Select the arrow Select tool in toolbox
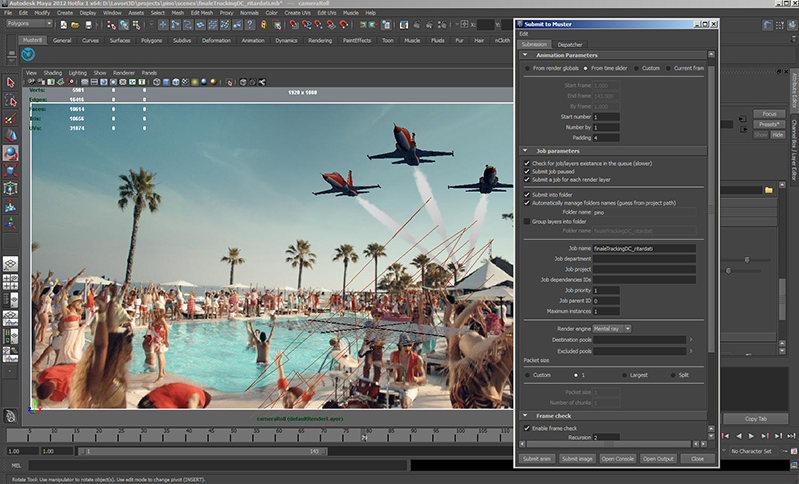 (x=10, y=82)
